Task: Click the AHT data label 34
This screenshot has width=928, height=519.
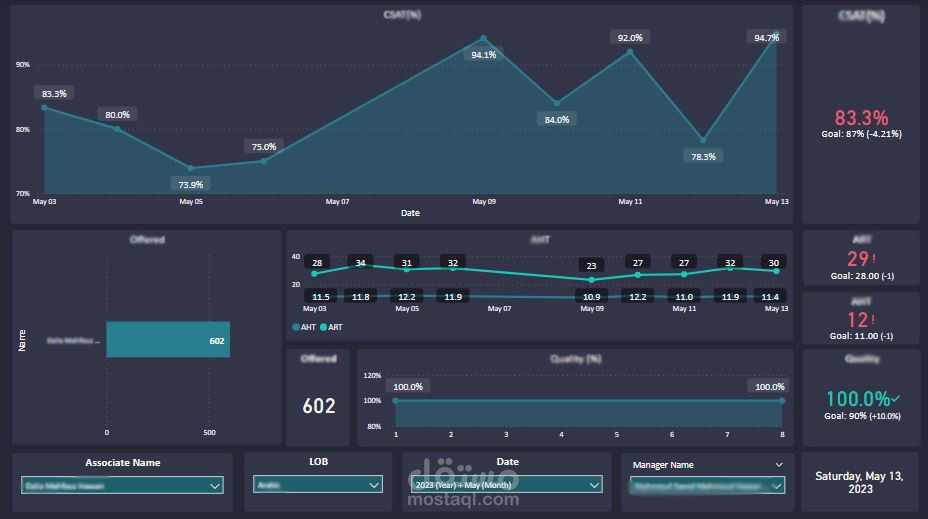Action: [360, 263]
